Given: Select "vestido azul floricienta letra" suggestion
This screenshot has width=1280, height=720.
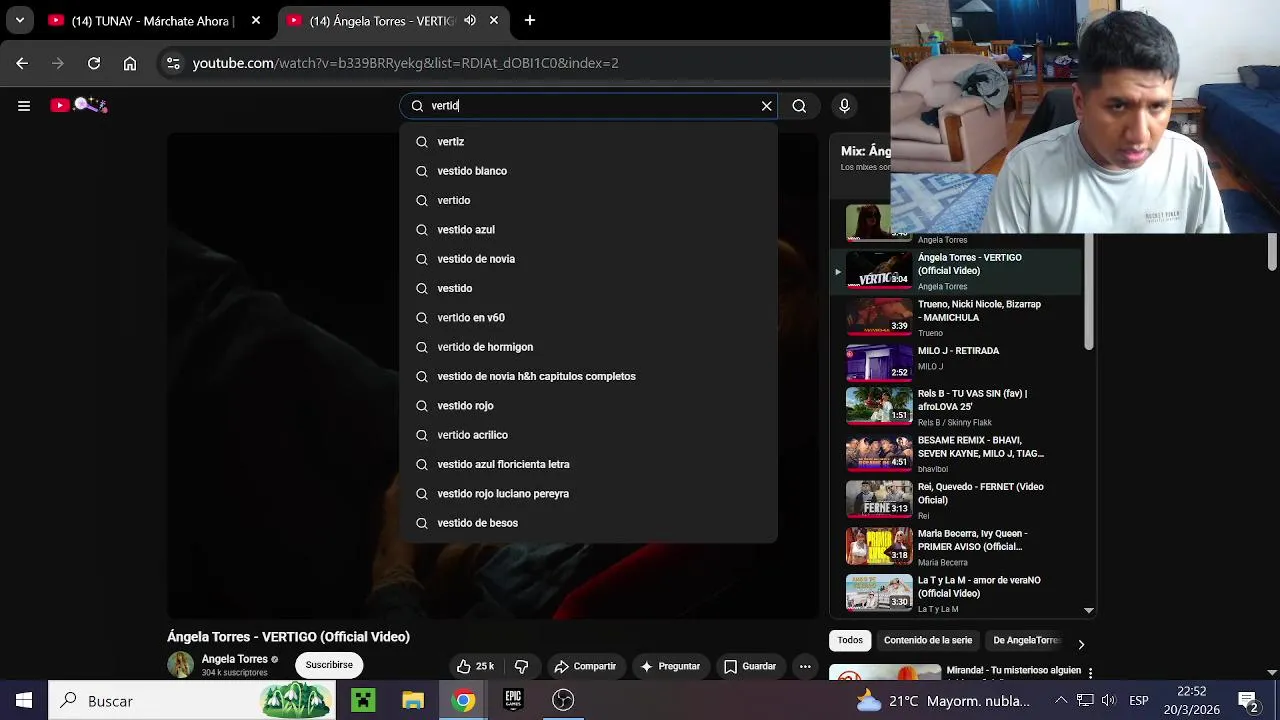Looking at the screenshot, I should pyautogui.click(x=589, y=464).
